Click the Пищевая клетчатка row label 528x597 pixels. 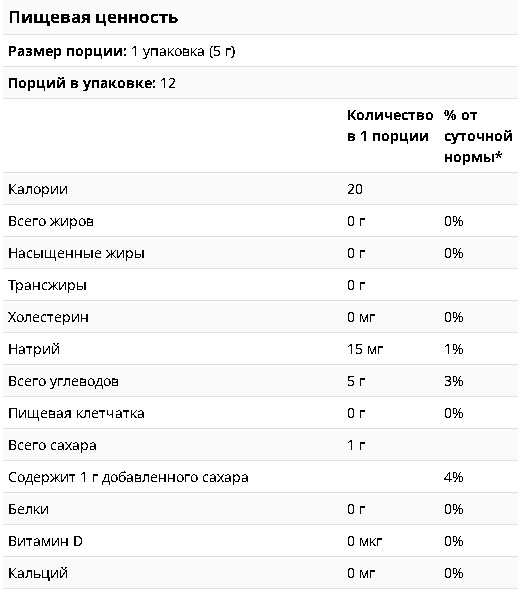pos(77,413)
